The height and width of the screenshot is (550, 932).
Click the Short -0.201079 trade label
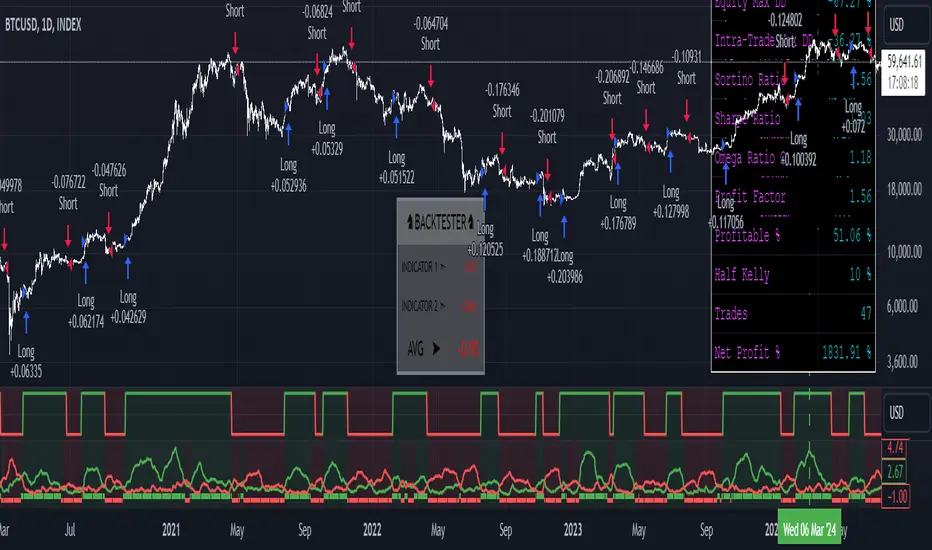point(547,126)
